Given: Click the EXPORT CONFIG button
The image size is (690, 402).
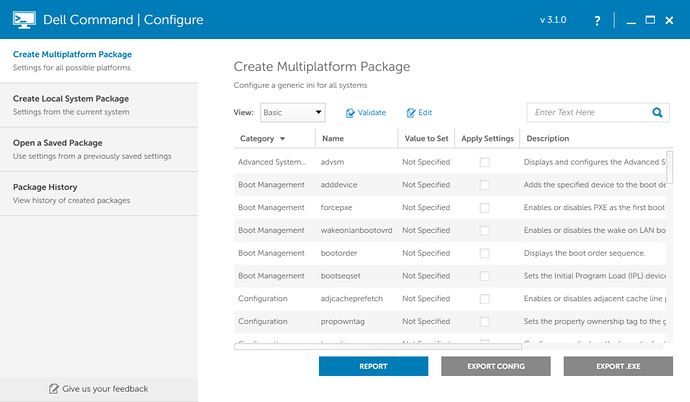Looking at the screenshot, I should (x=496, y=367).
